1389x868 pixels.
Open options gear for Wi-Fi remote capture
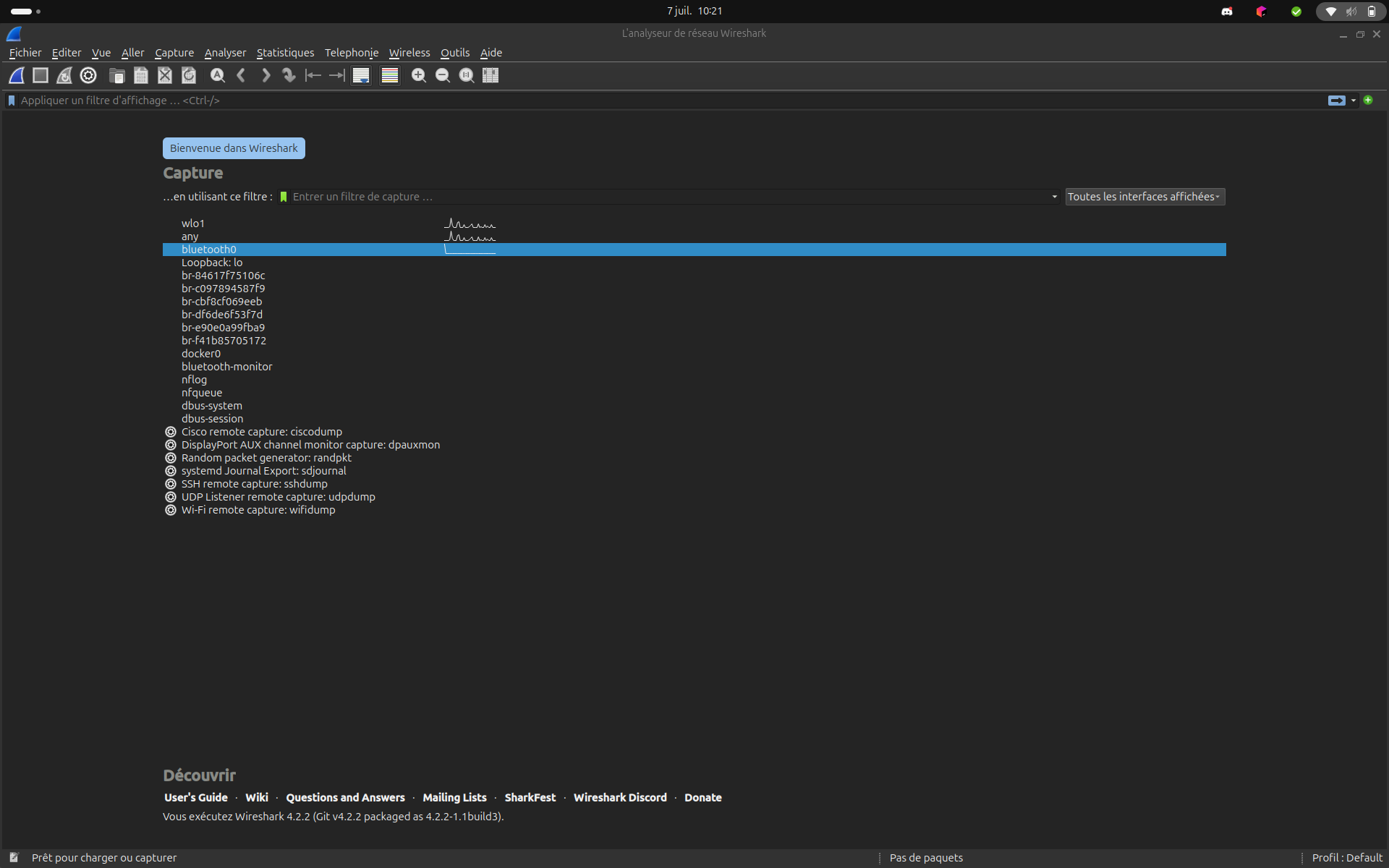click(171, 510)
